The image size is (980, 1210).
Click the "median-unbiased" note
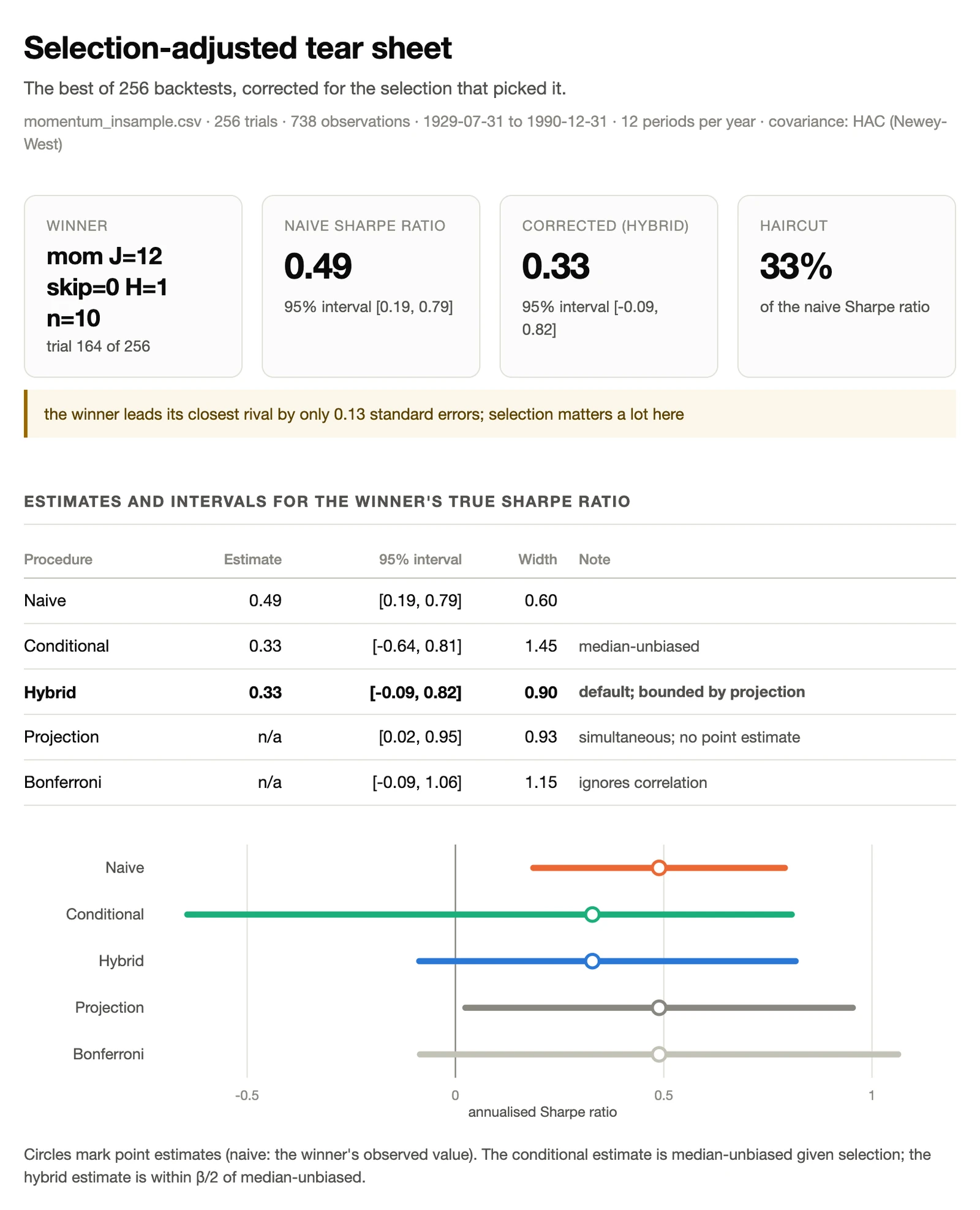(x=639, y=646)
